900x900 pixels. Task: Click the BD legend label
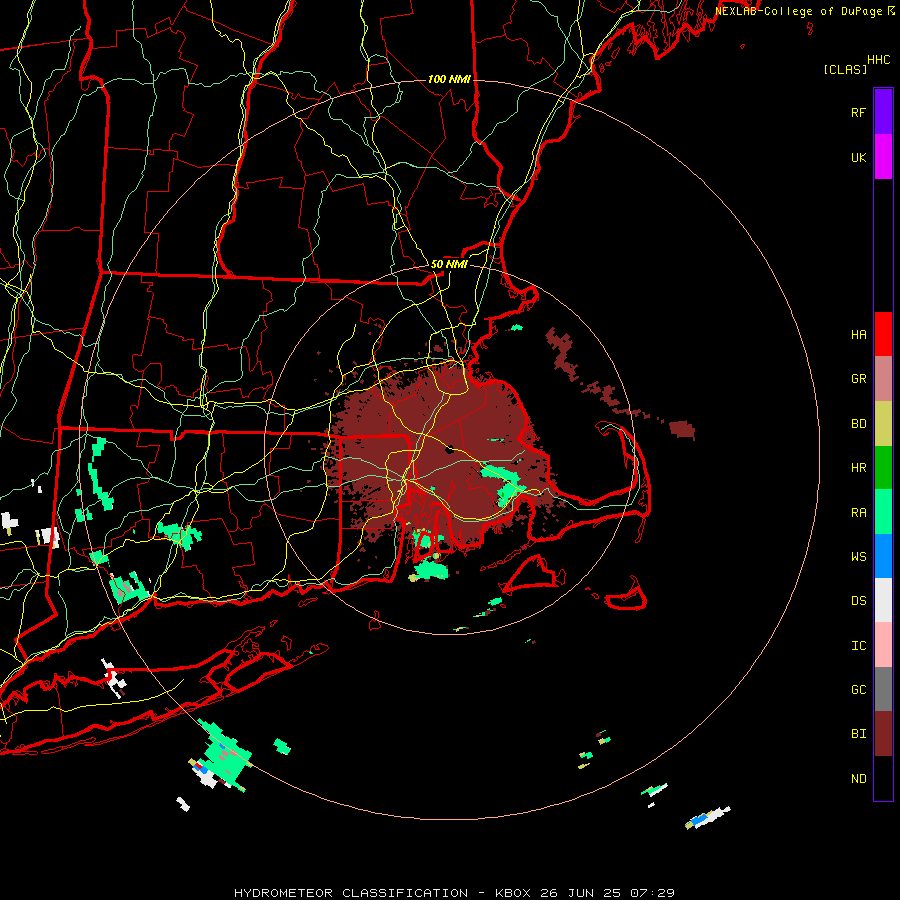click(858, 424)
